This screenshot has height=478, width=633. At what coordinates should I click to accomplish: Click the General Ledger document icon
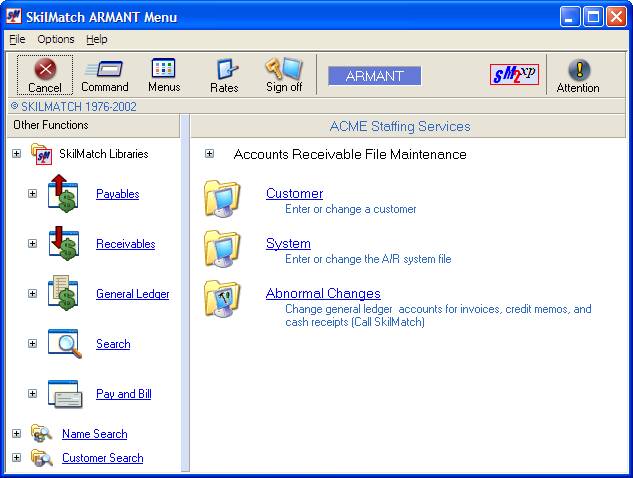63,293
